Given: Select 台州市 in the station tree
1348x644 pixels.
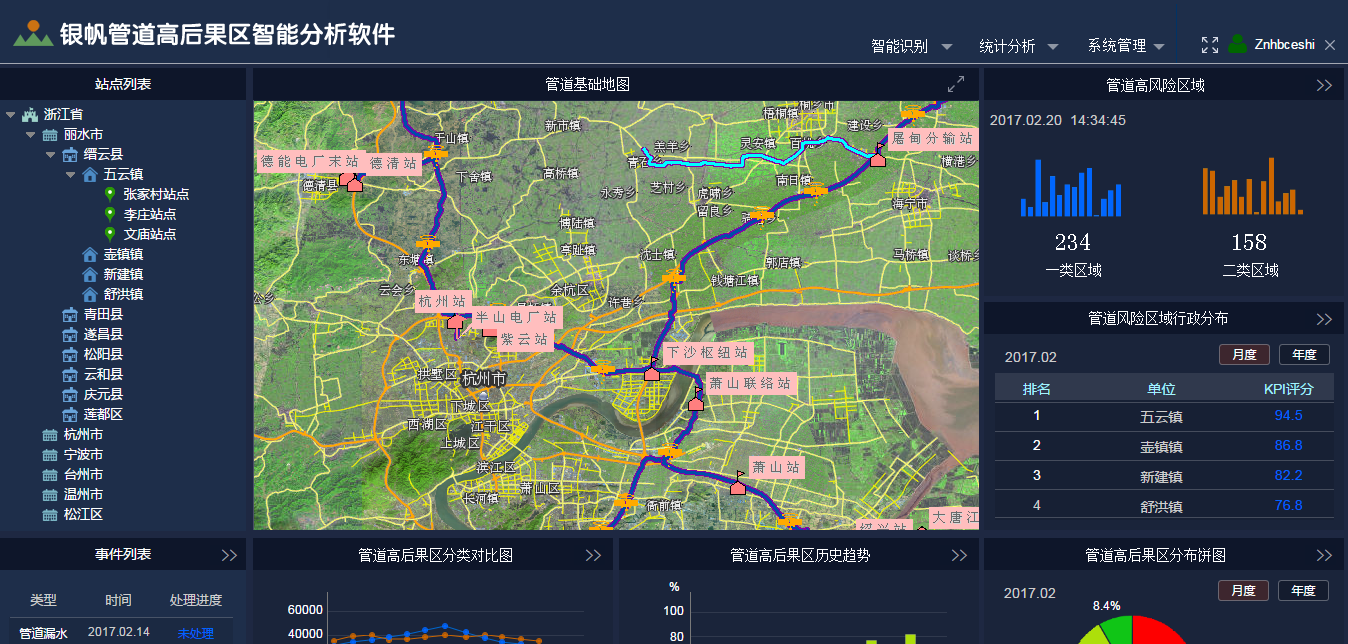Looking at the screenshot, I should (x=83, y=474).
